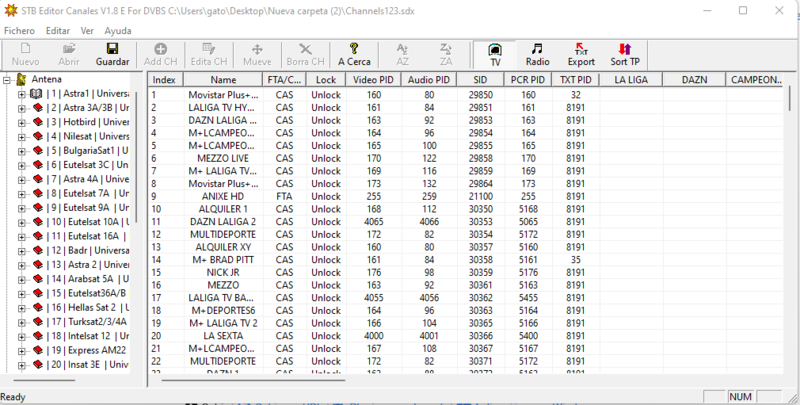
Task: Expand the 6 | Eutelsat 3C node
Action: (21, 165)
